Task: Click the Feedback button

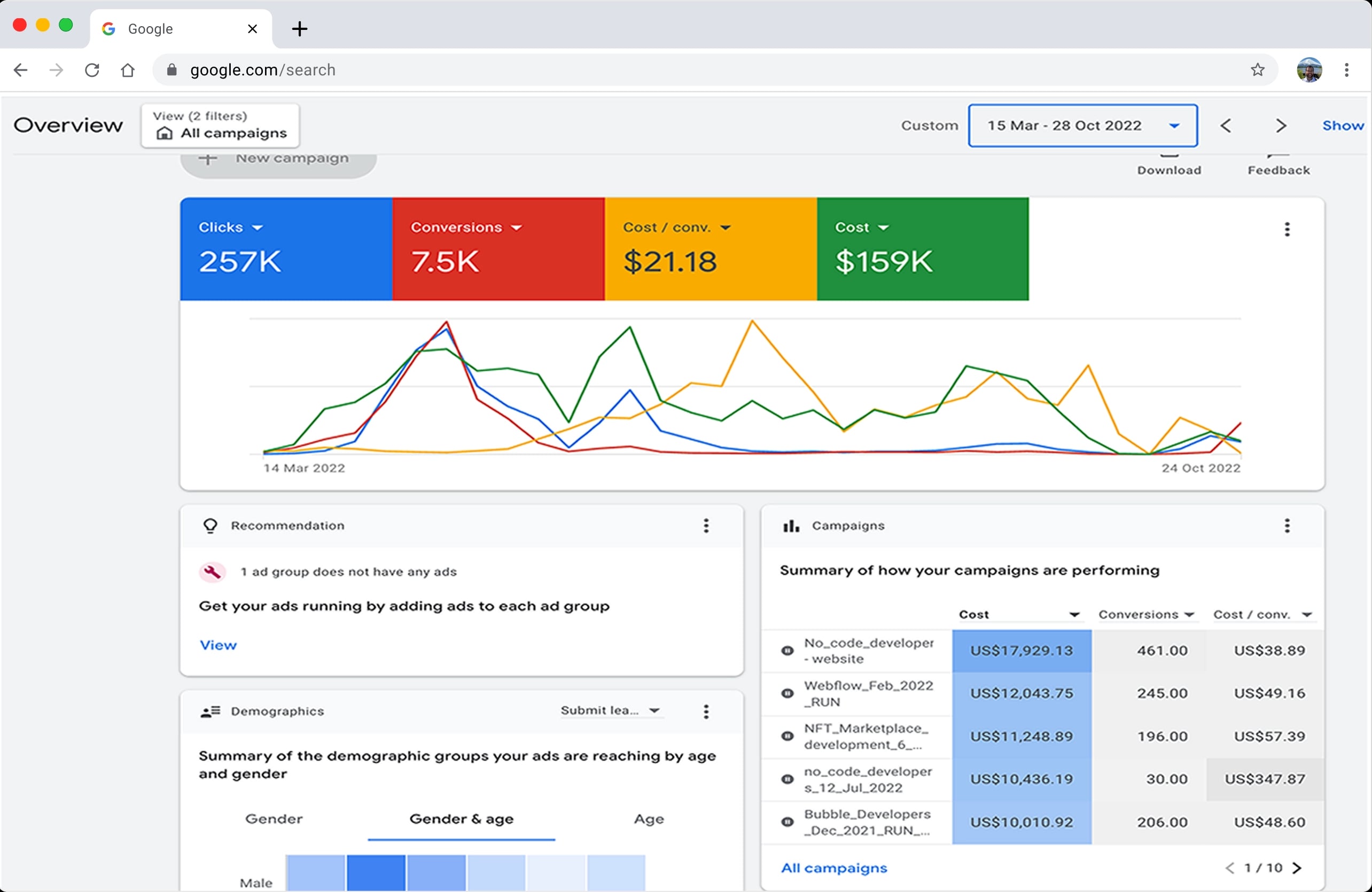Action: (x=1279, y=166)
